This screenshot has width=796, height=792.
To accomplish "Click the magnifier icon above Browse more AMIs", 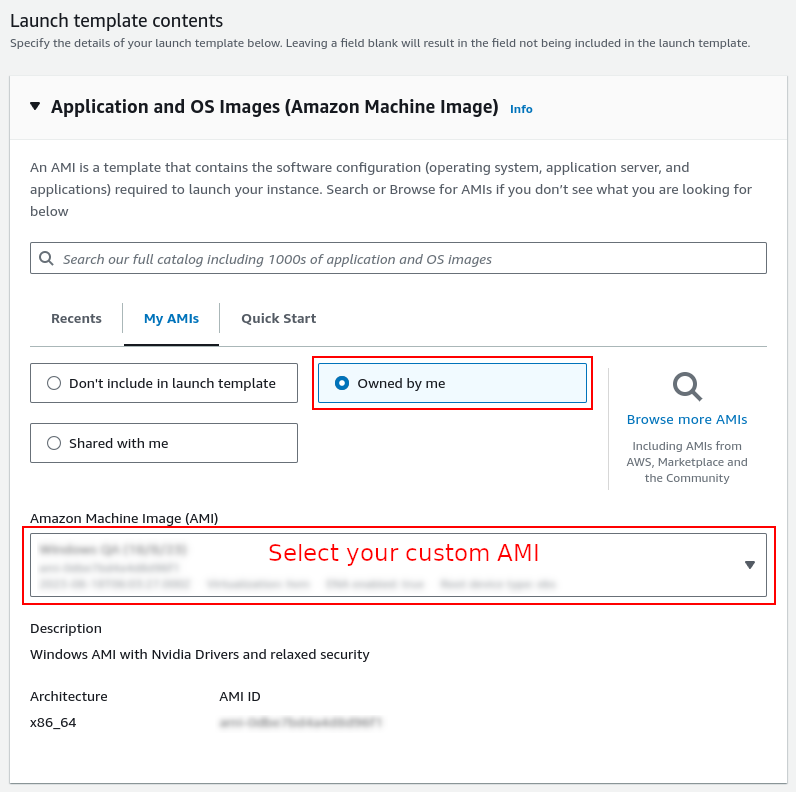I will click(687, 387).
